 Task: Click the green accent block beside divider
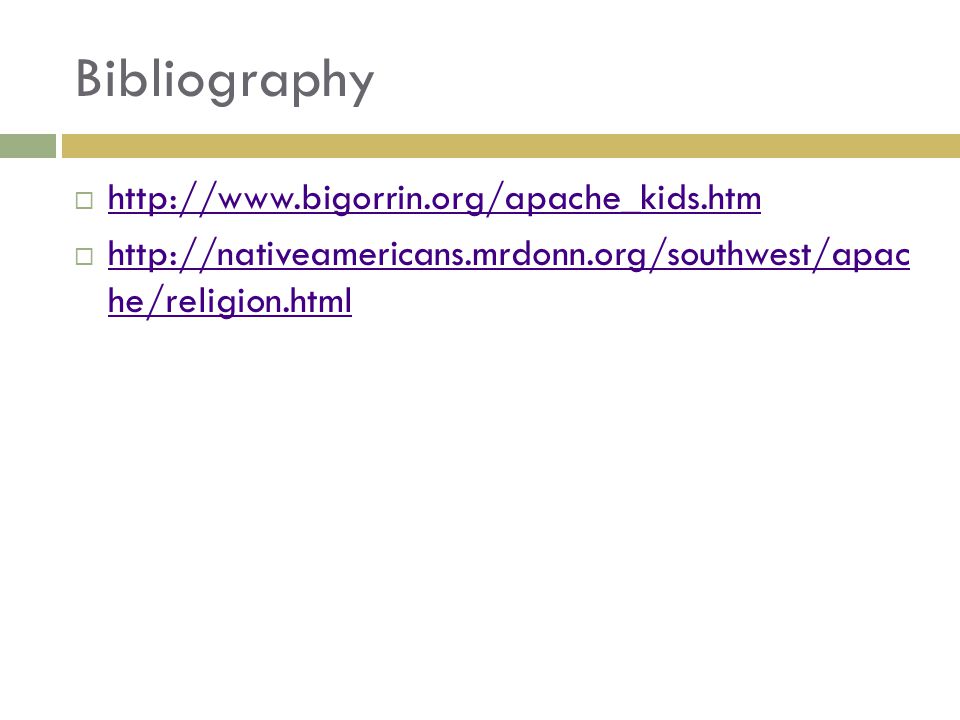click(28, 146)
